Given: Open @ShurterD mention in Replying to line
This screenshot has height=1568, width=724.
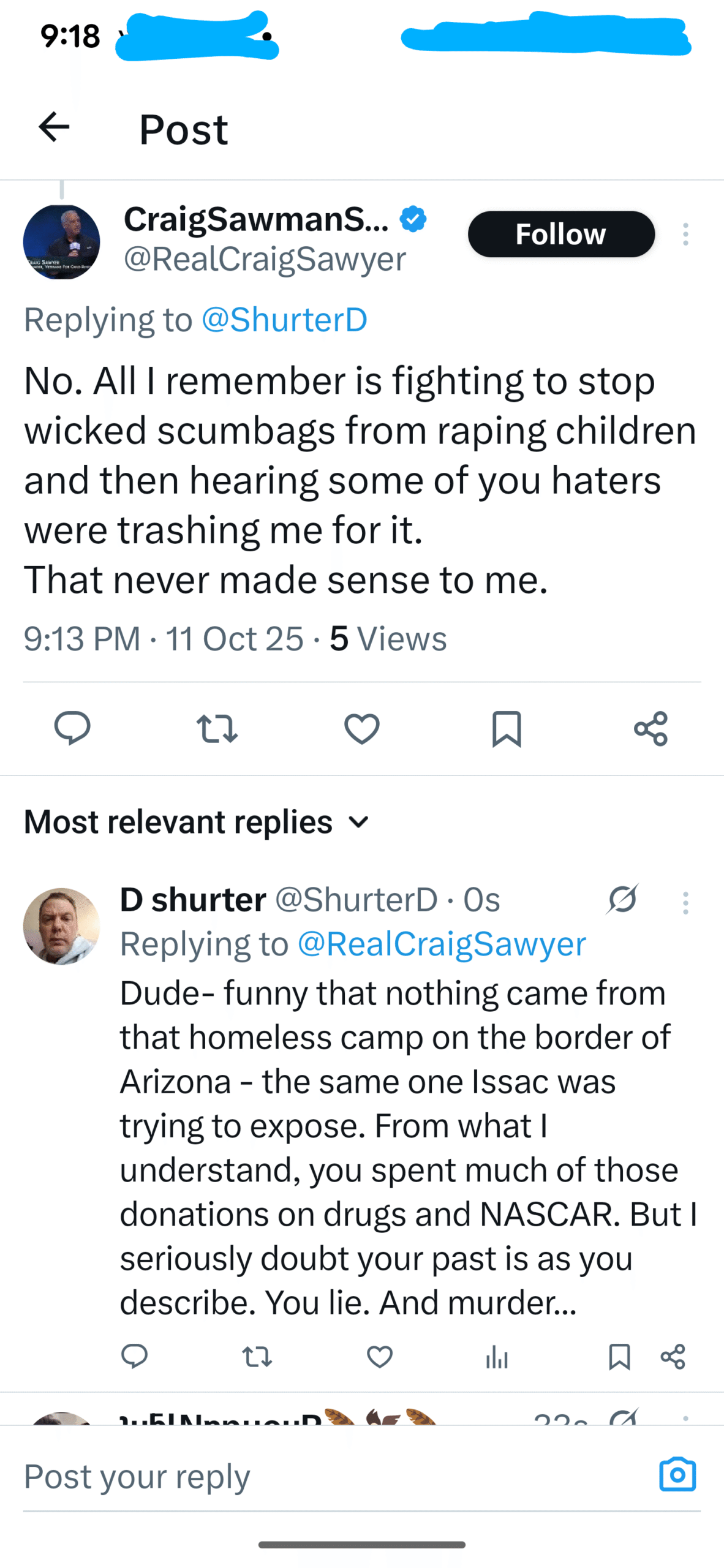Looking at the screenshot, I should coord(284,320).
